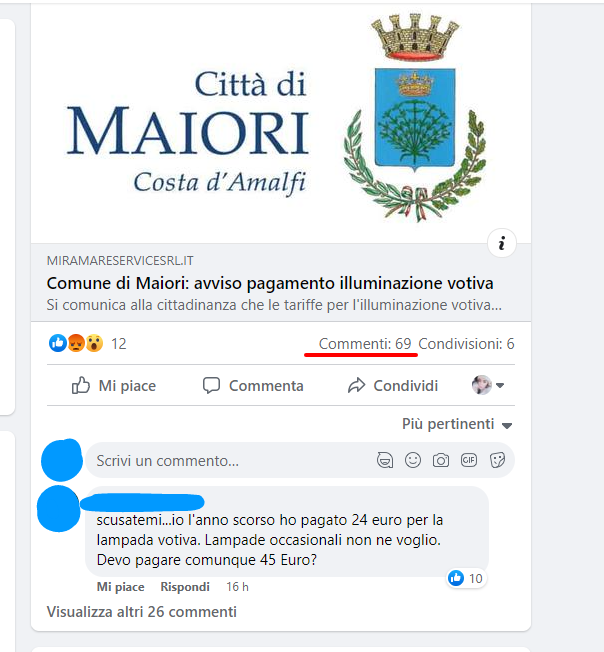604x652 pixels.
Task: Click the Condividi share button
Action: click(x=393, y=385)
